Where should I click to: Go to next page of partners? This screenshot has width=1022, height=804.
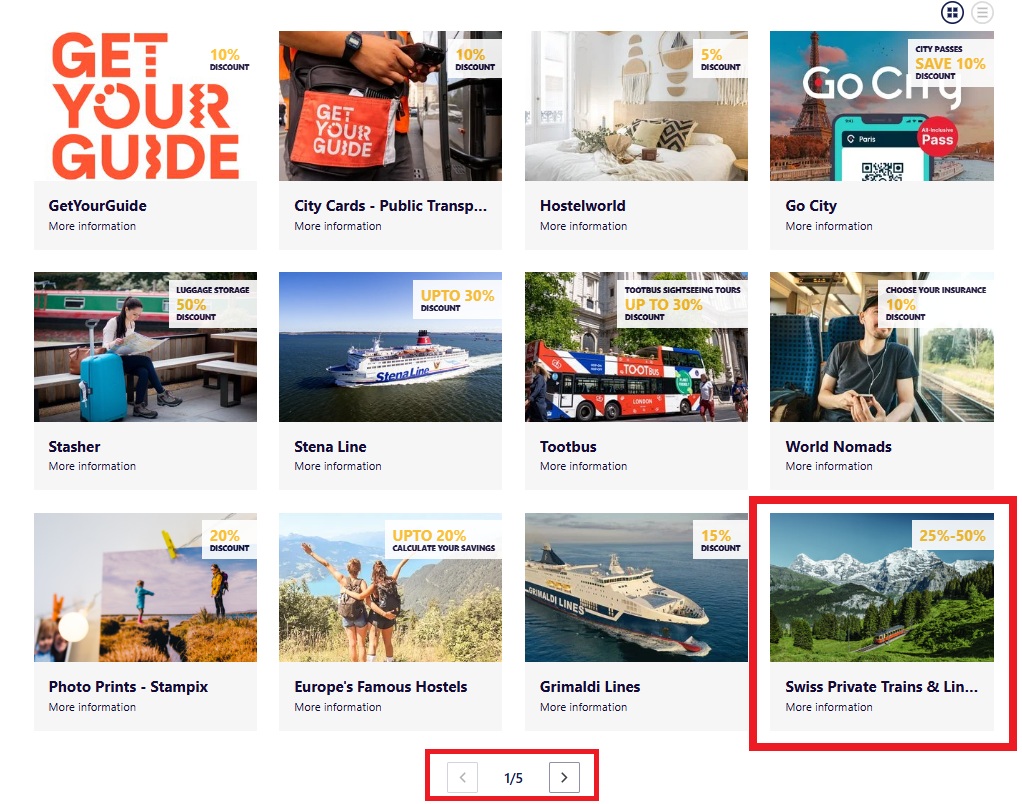[x=564, y=777]
